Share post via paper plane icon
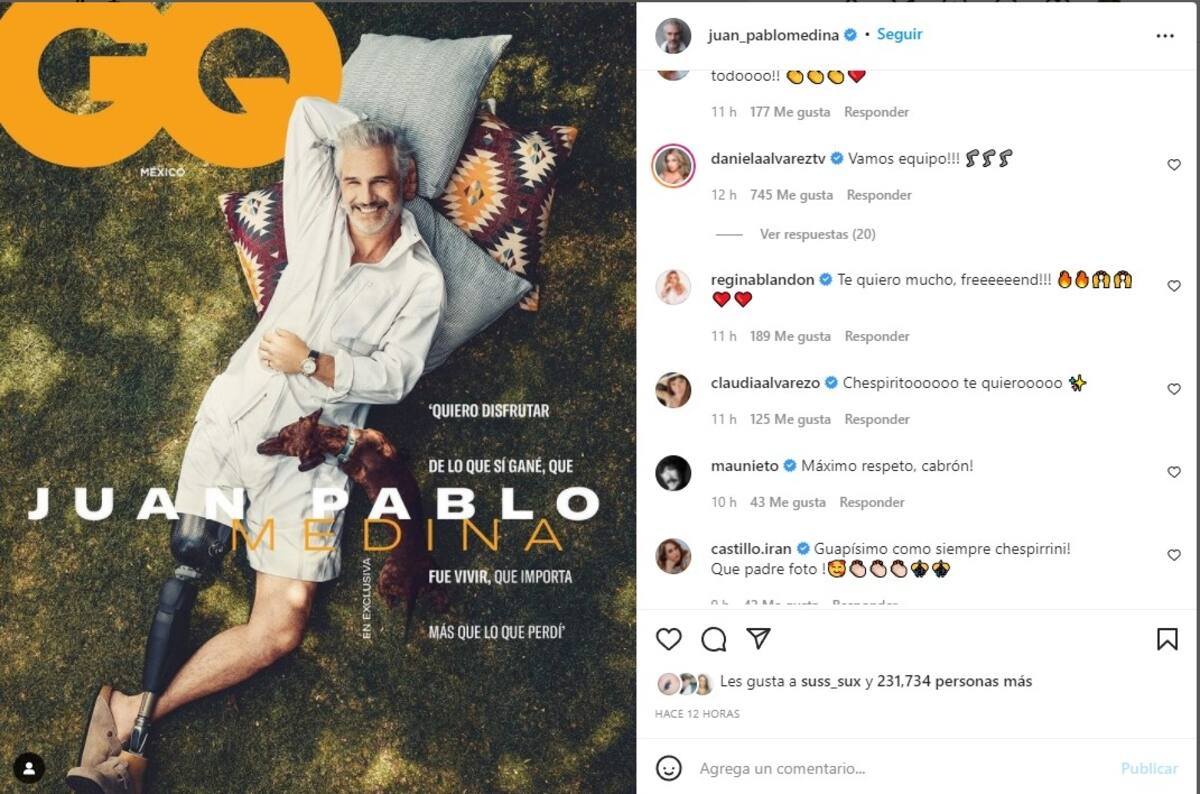Screen dimensions: 1200x794 pos(759,638)
